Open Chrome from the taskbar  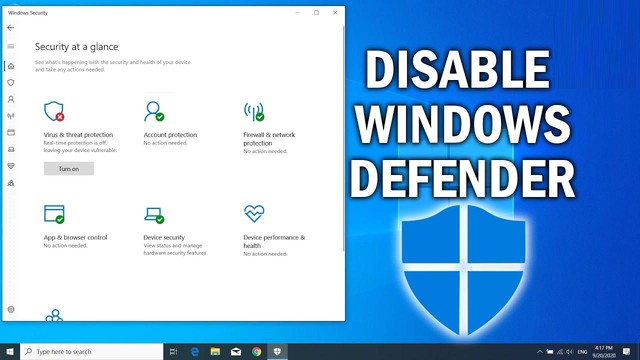[x=256, y=351]
